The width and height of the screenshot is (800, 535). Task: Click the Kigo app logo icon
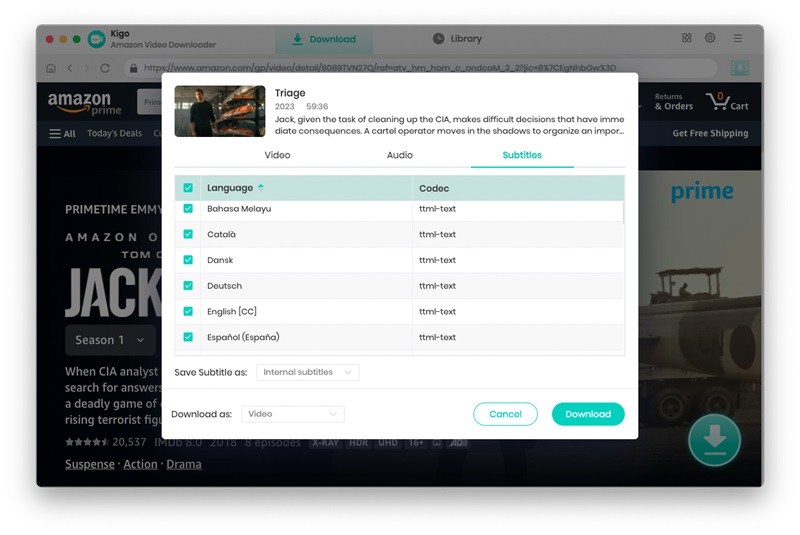pos(96,39)
